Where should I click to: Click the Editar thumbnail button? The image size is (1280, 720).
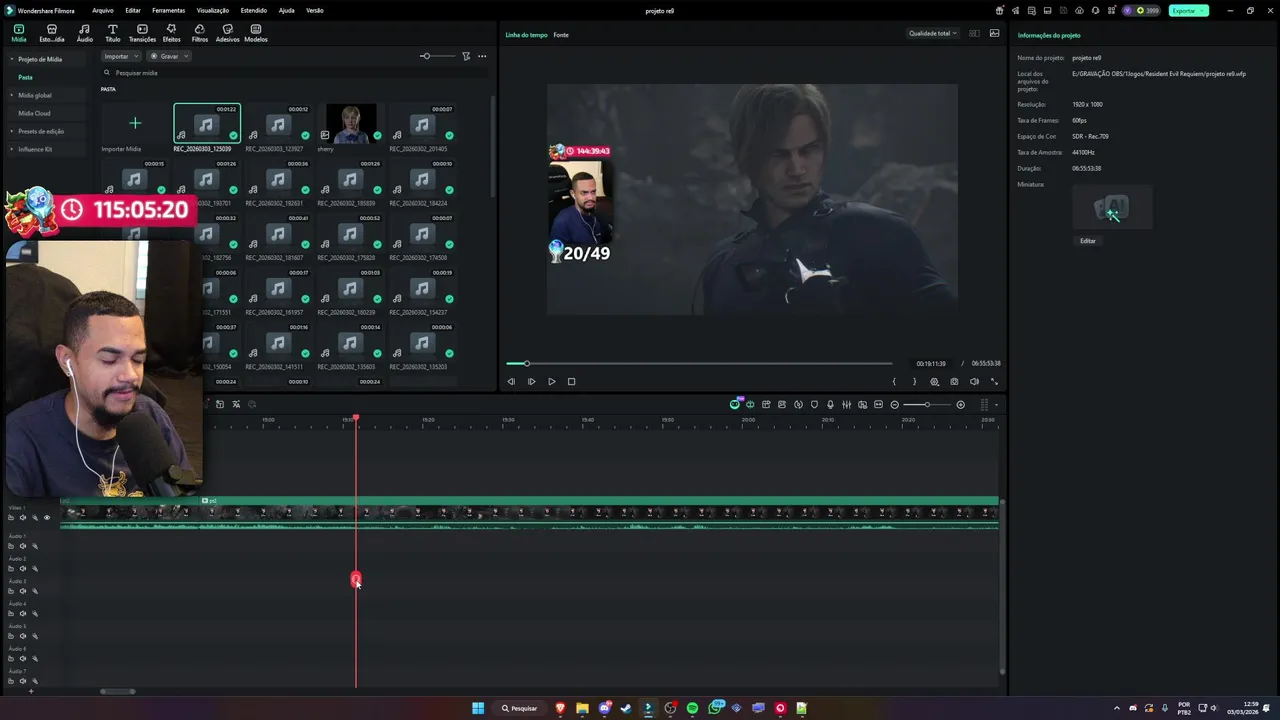(1087, 241)
